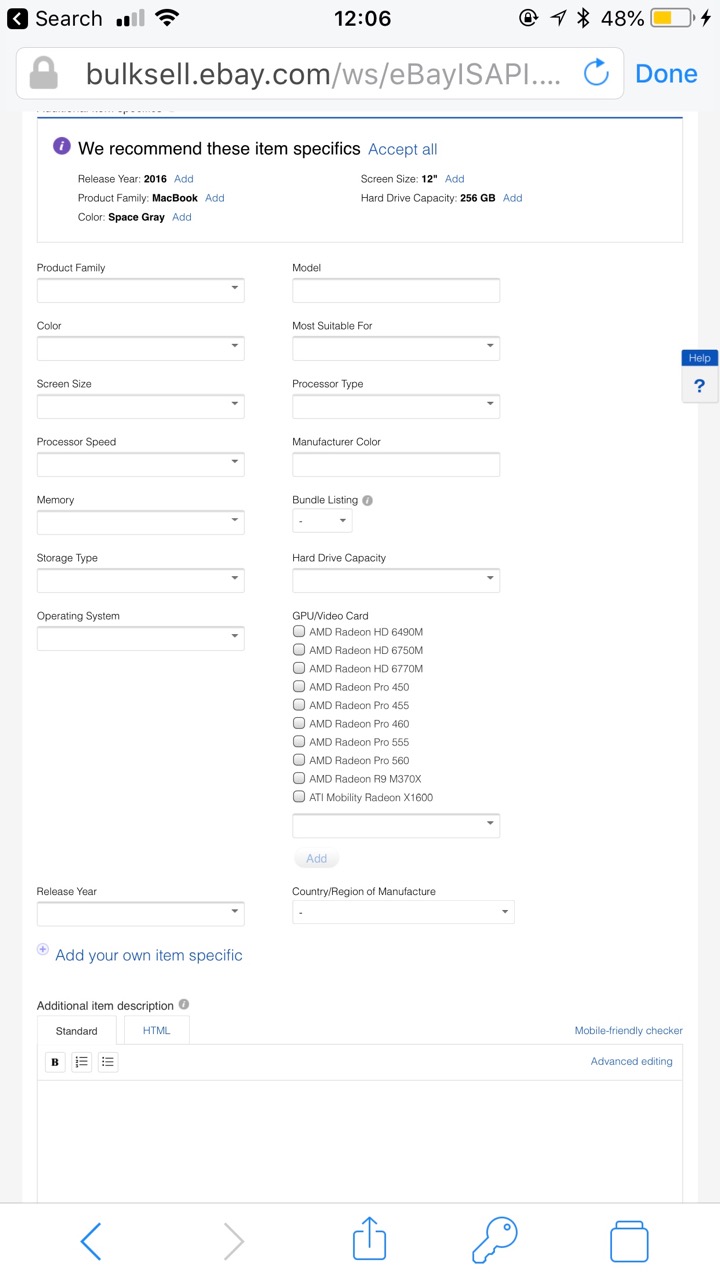720x1280 pixels.
Task: Tap the share sheet icon
Action: (x=369, y=1240)
